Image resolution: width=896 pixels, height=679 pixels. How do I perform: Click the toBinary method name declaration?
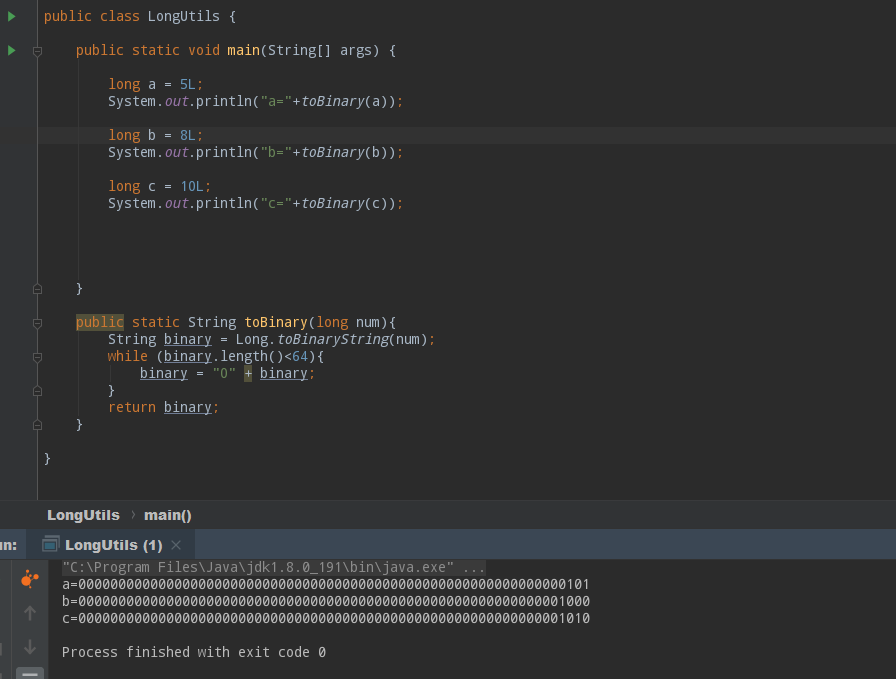276,322
